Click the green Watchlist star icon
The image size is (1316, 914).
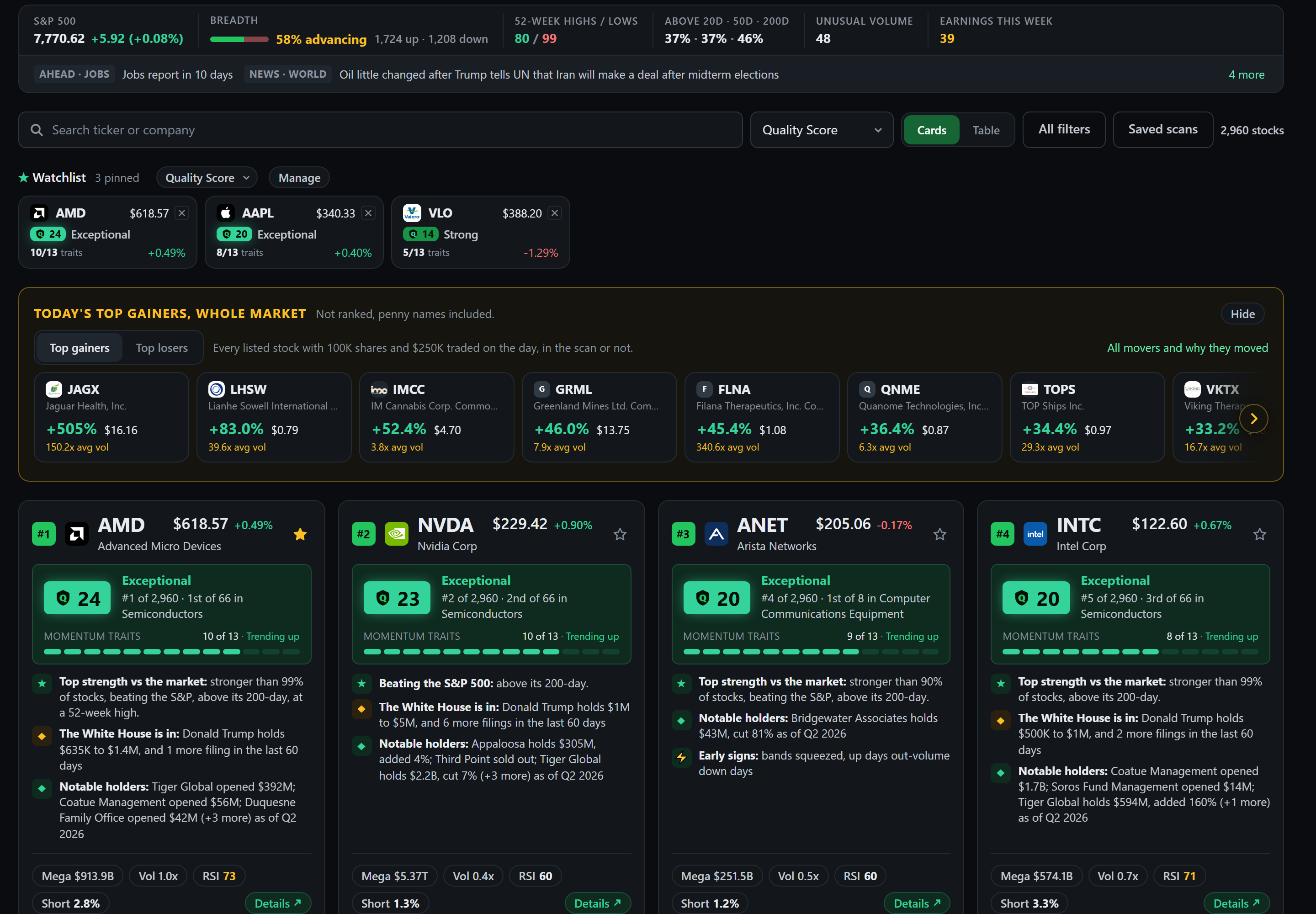(x=23, y=177)
